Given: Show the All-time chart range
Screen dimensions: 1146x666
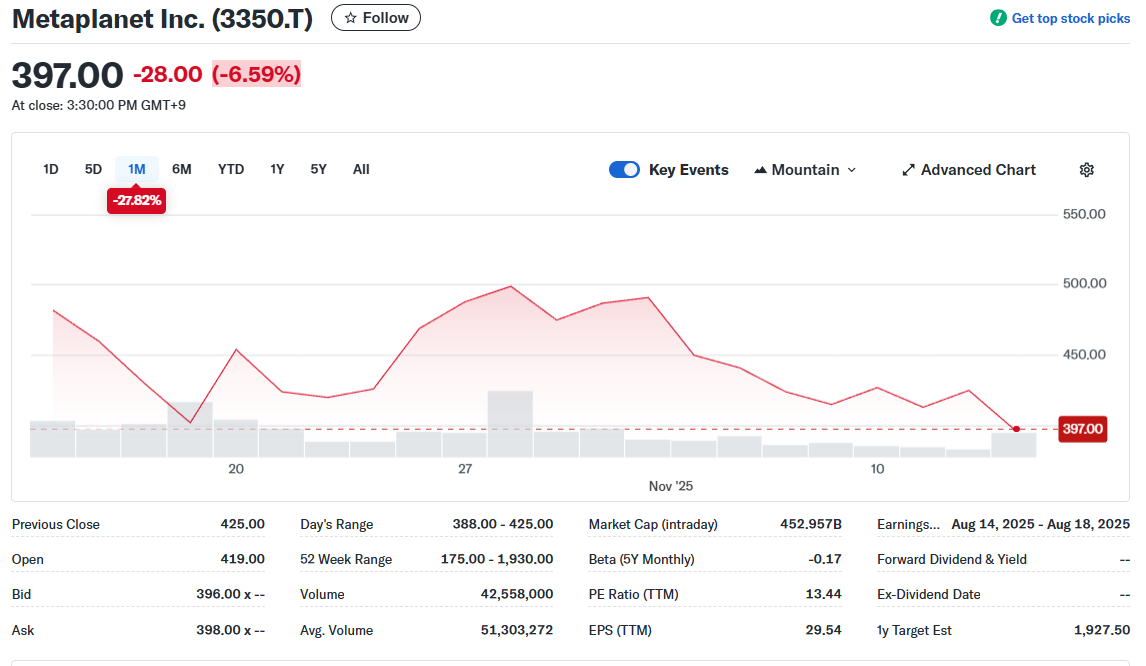Looking at the screenshot, I should (x=360, y=169).
